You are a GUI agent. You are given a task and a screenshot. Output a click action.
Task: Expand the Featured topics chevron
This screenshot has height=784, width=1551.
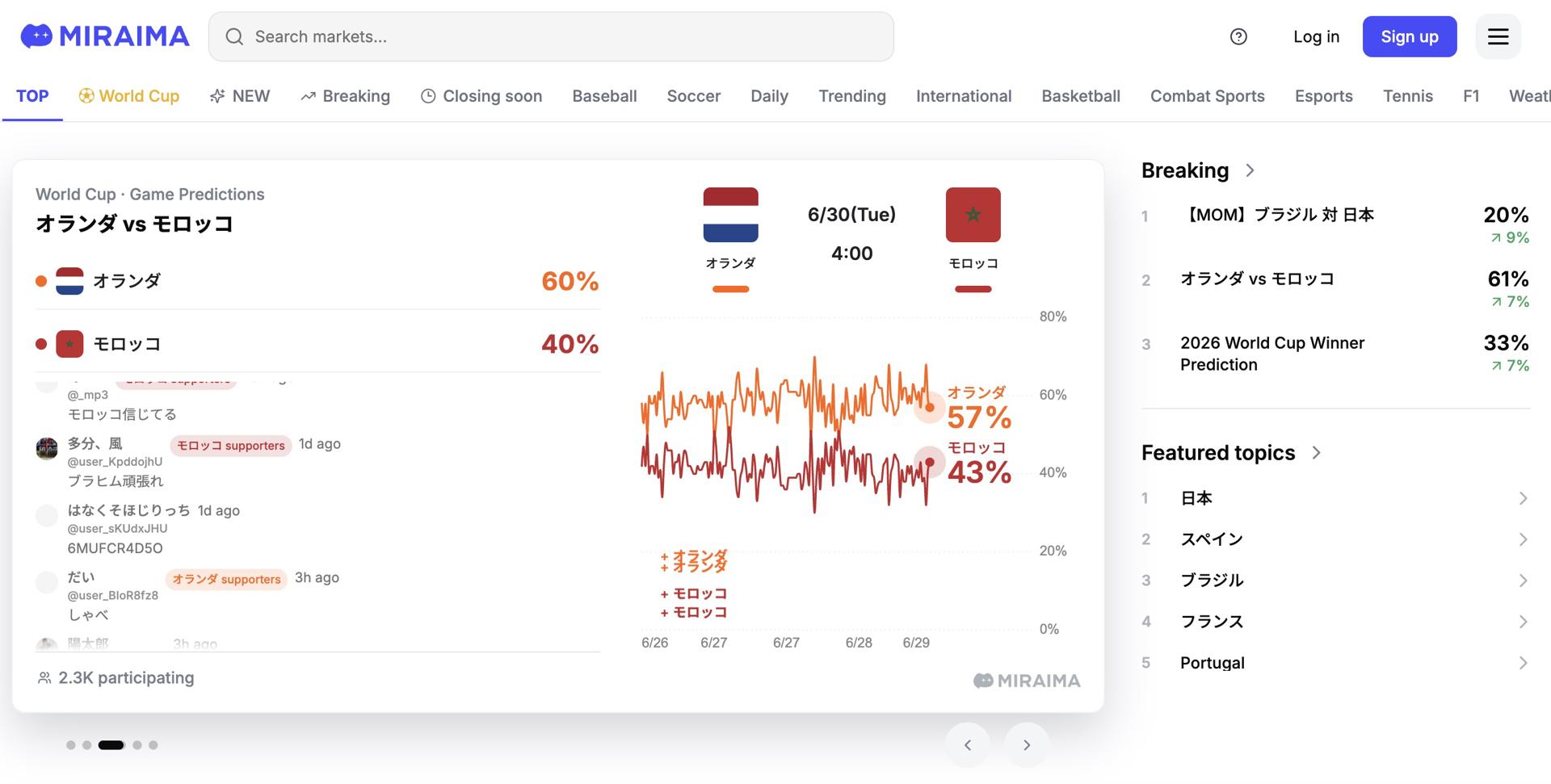point(1316,453)
